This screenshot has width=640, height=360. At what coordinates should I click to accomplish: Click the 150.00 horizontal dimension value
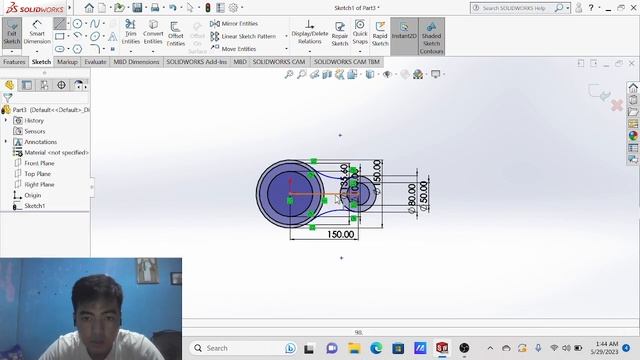coord(340,234)
